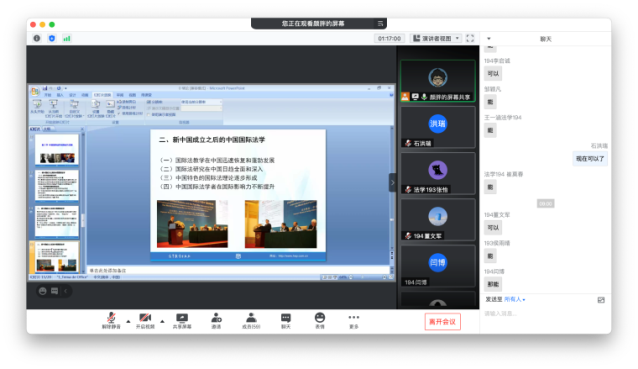
Task: Expand video options arrow beside camera
Action: (162, 321)
